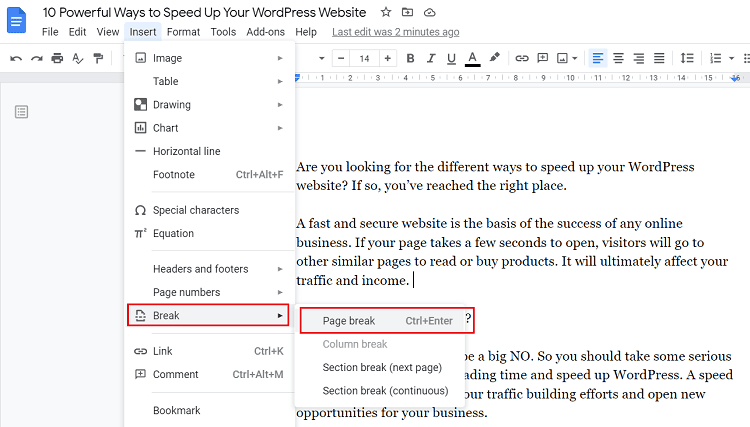
Task: Expand the Drawing submenu
Action: point(210,105)
